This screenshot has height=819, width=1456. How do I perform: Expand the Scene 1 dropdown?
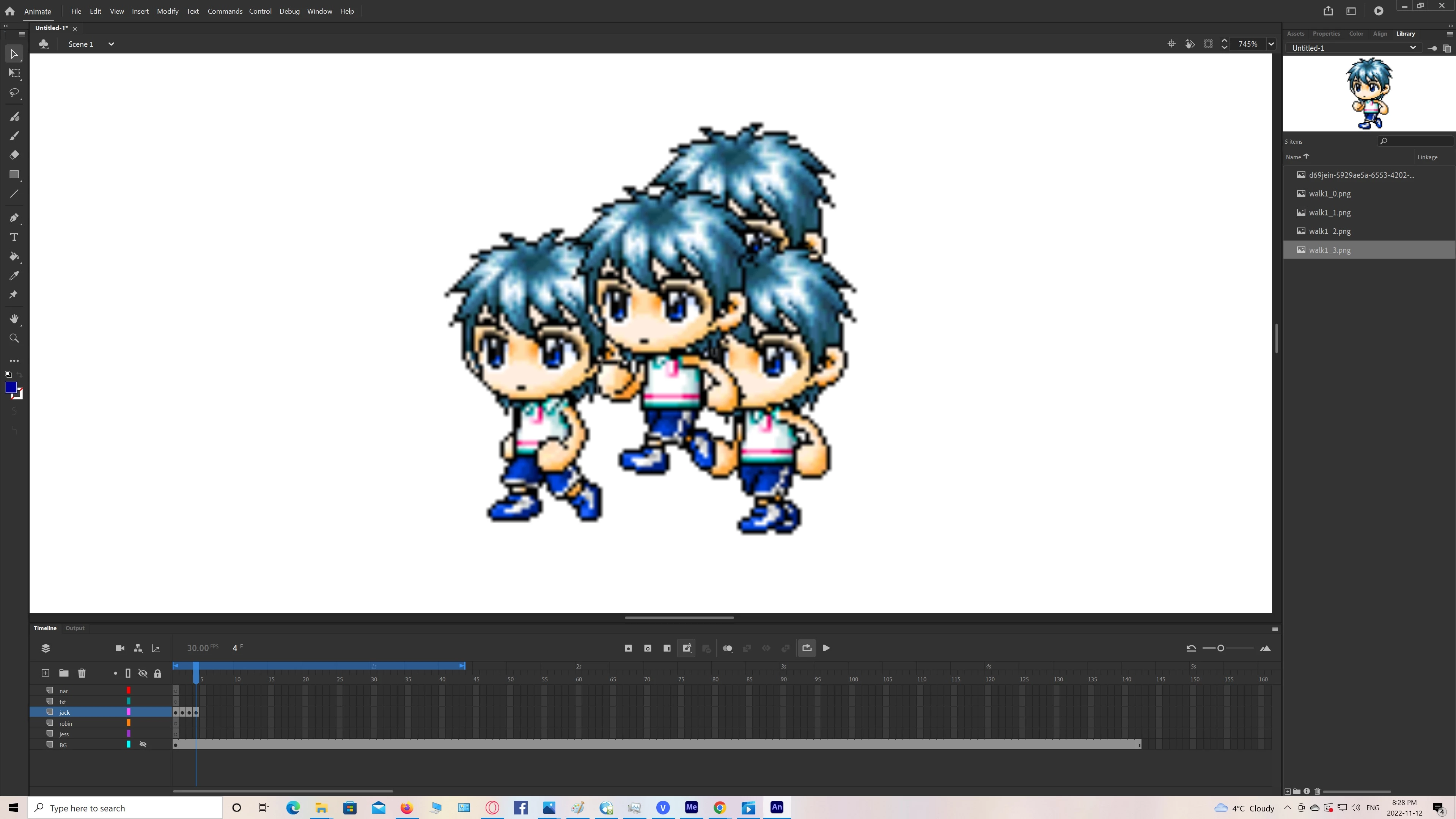point(111,44)
